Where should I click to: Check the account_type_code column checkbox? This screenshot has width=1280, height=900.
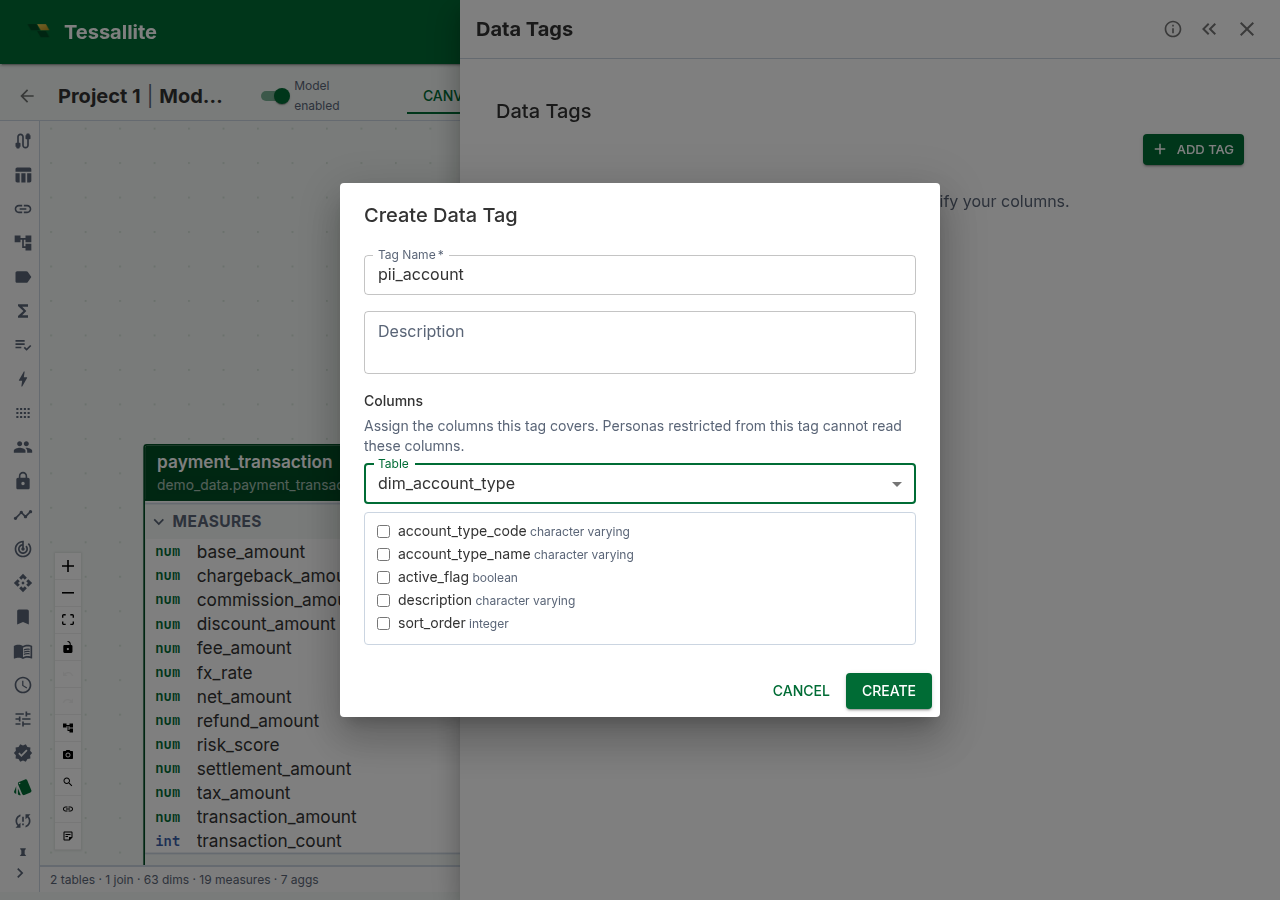pos(383,532)
